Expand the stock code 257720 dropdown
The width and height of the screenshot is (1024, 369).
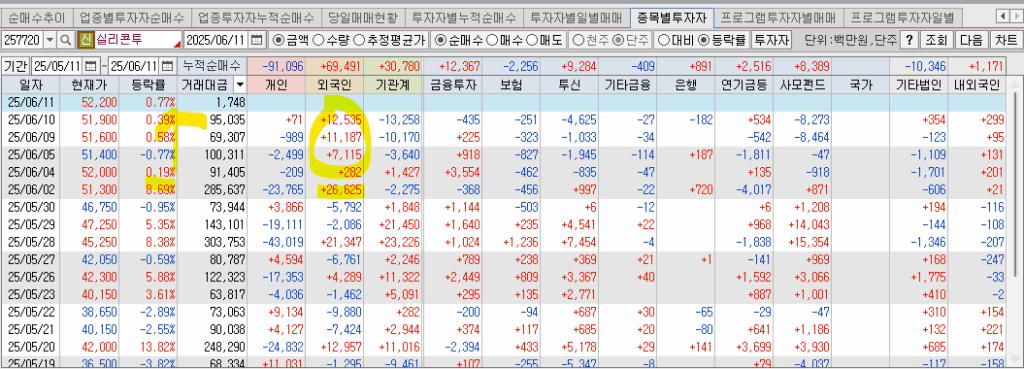coord(51,40)
